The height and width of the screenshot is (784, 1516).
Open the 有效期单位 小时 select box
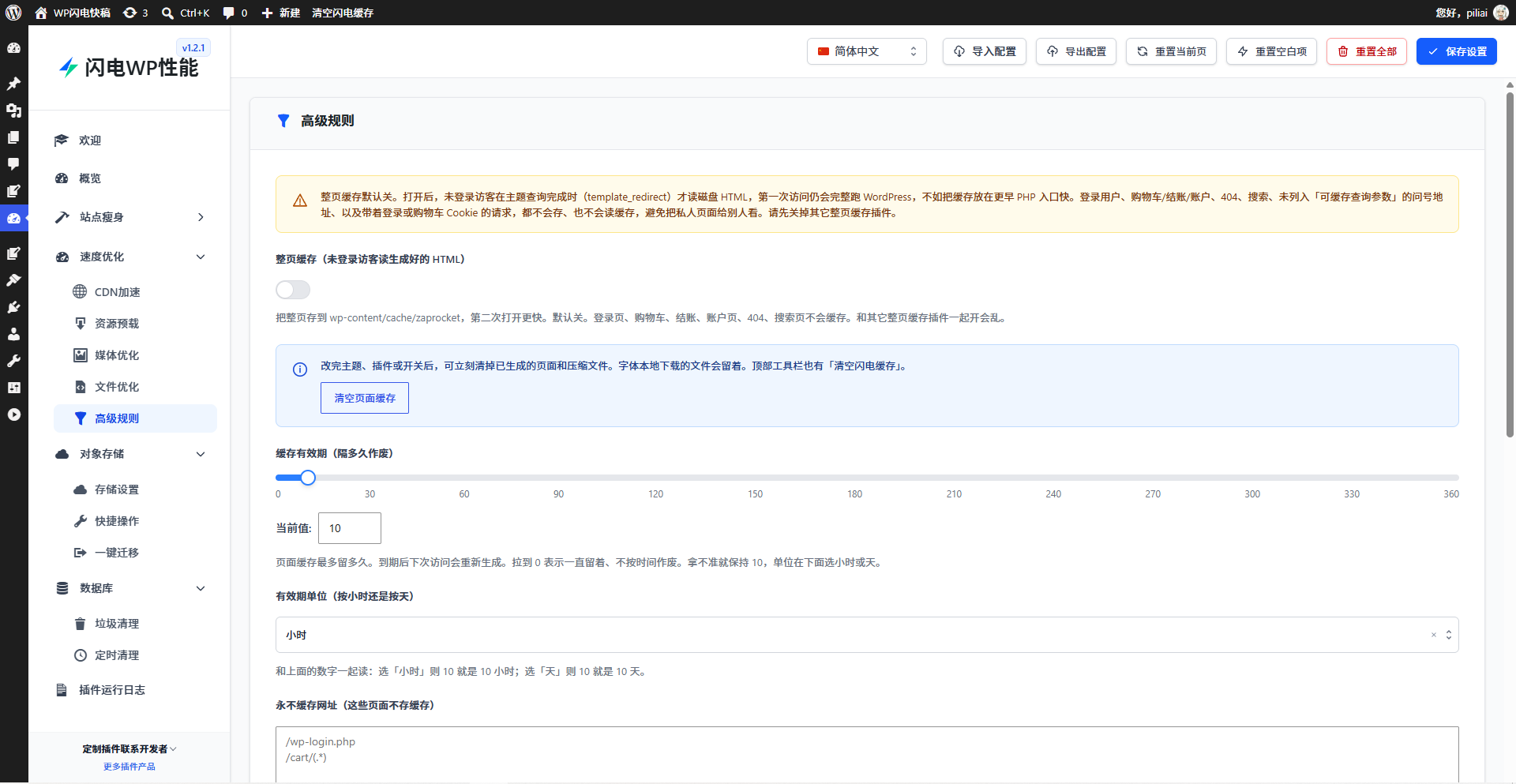(x=867, y=635)
